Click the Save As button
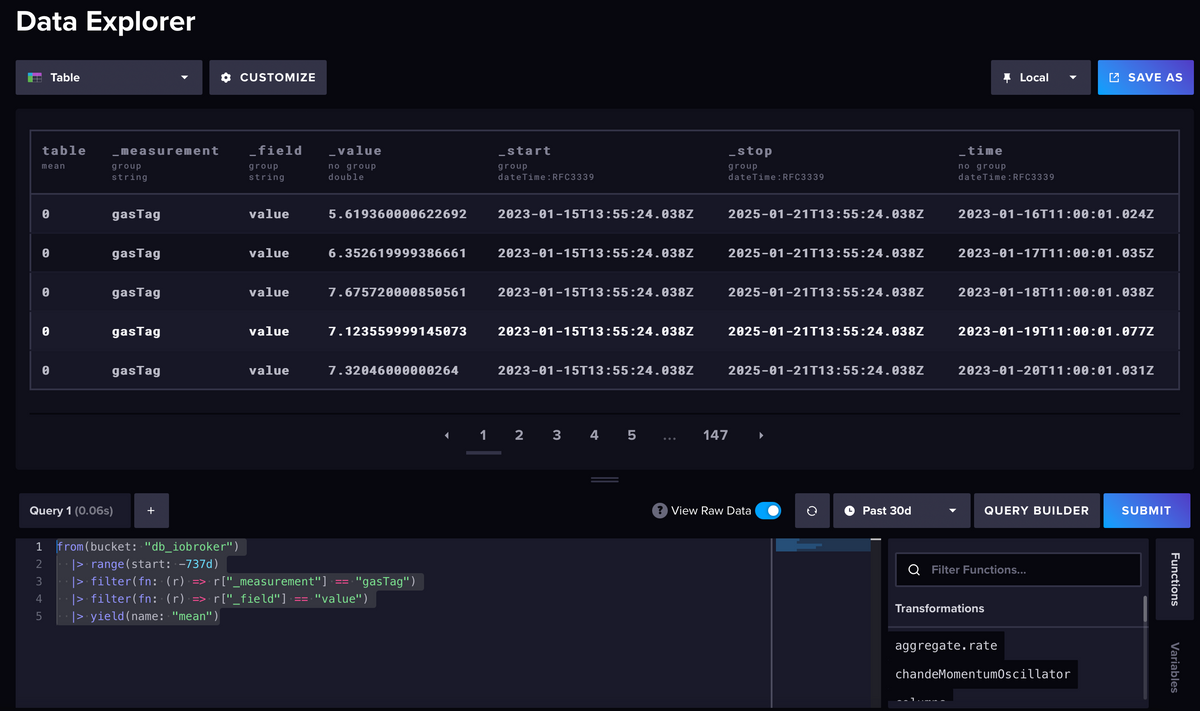The image size is (1200, 711). (1145, 77)
